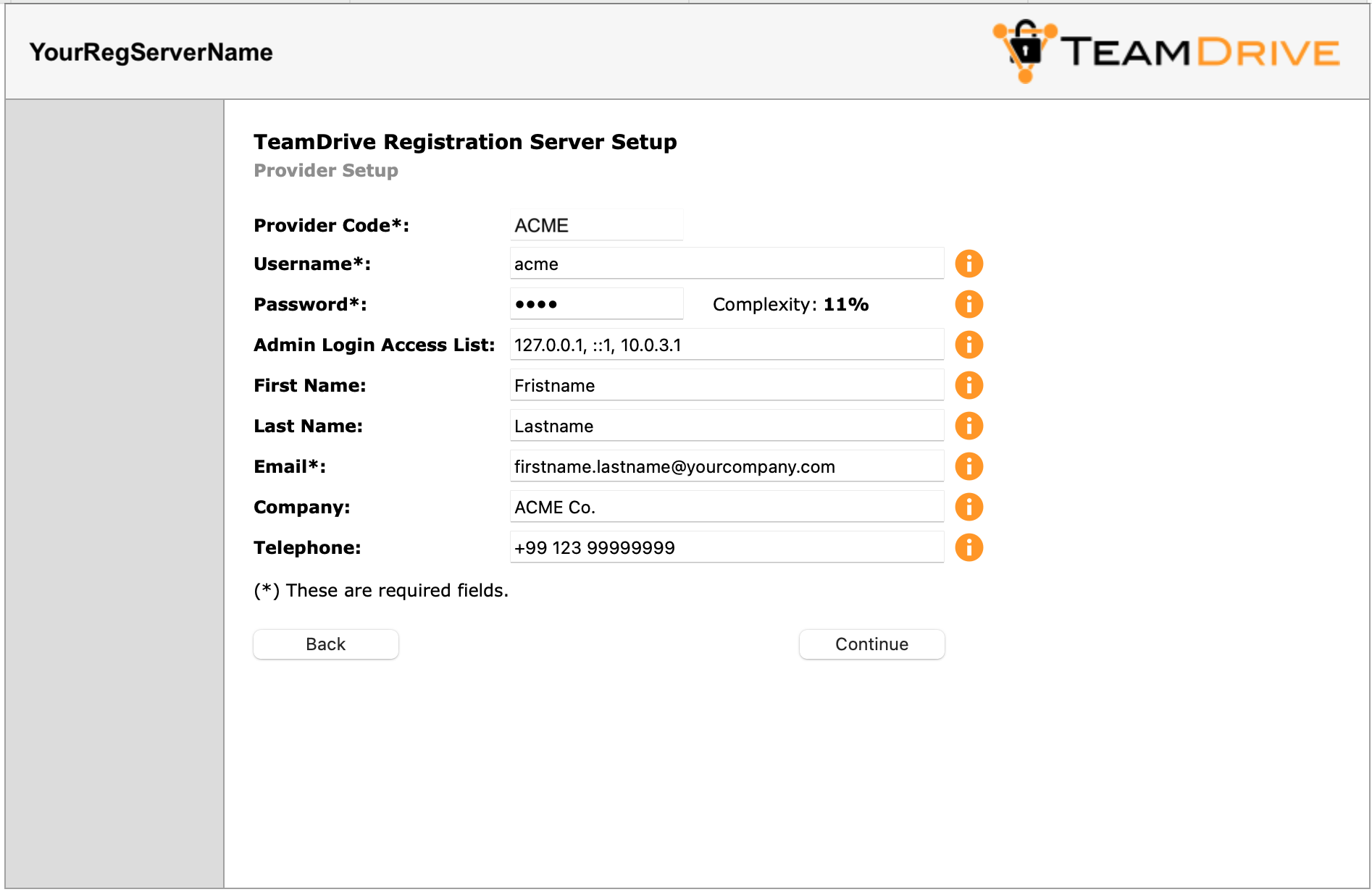Open the info tooltip for Telephone
The width and height of the screenshot is (1372, 892).
969,547
